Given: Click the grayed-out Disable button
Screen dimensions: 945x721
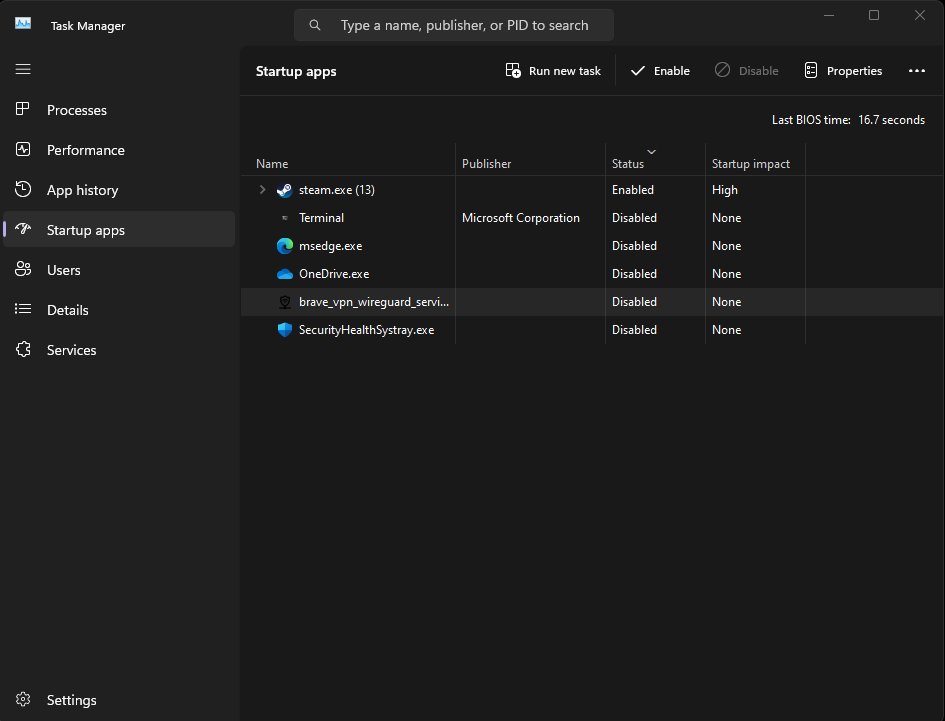Looking at the screenshot, I should pos(746,71).
